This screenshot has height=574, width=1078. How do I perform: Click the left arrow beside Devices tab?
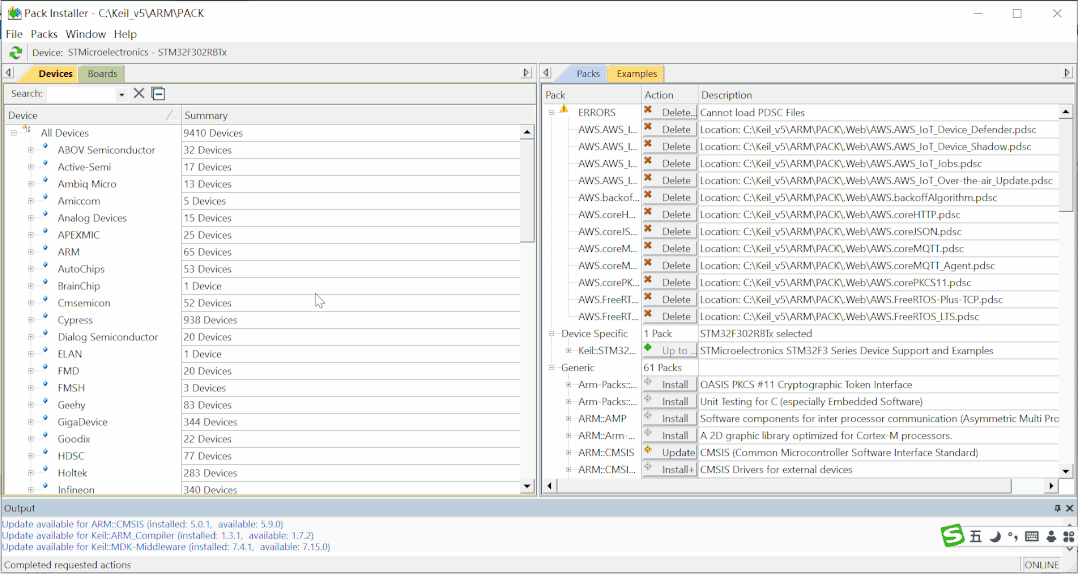click(9, 73)
